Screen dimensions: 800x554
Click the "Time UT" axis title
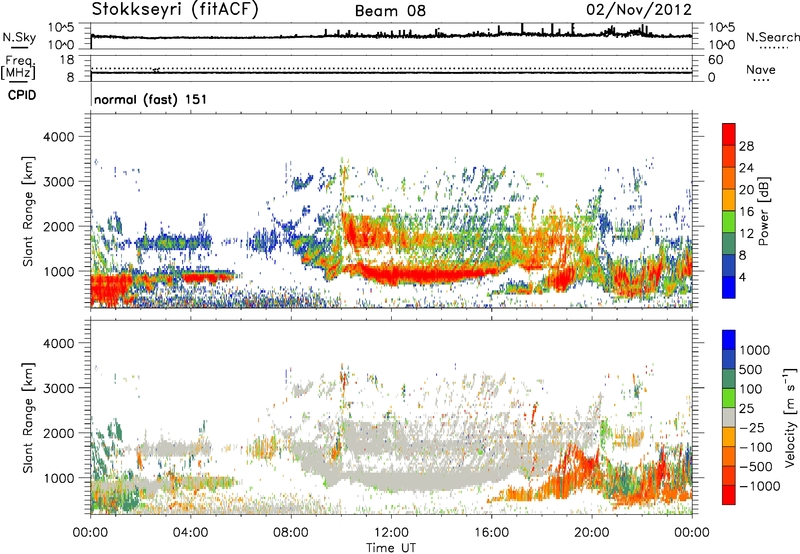click(391, 548)
